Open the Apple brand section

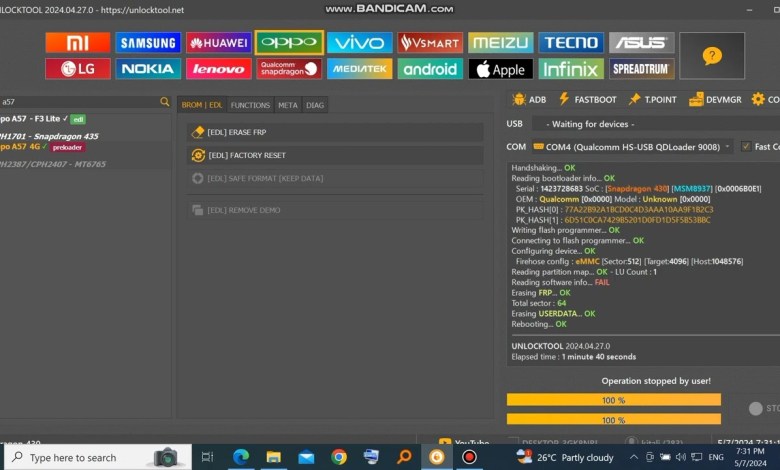click(x=500, y=69)
